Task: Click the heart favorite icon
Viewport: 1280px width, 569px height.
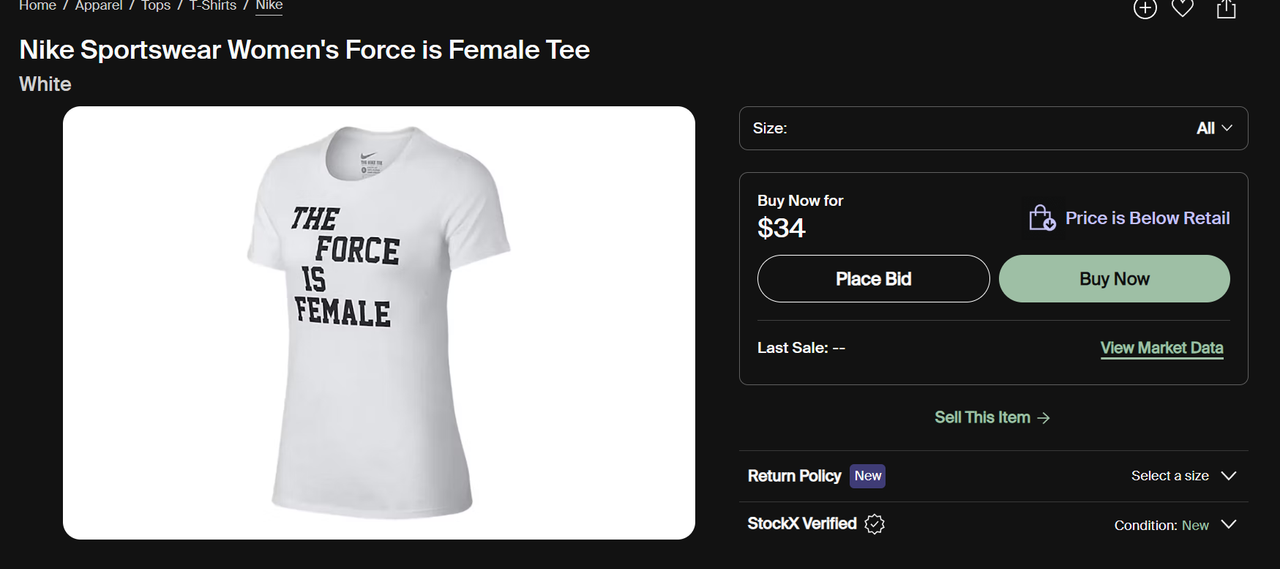Action: tap(1183, 8)
